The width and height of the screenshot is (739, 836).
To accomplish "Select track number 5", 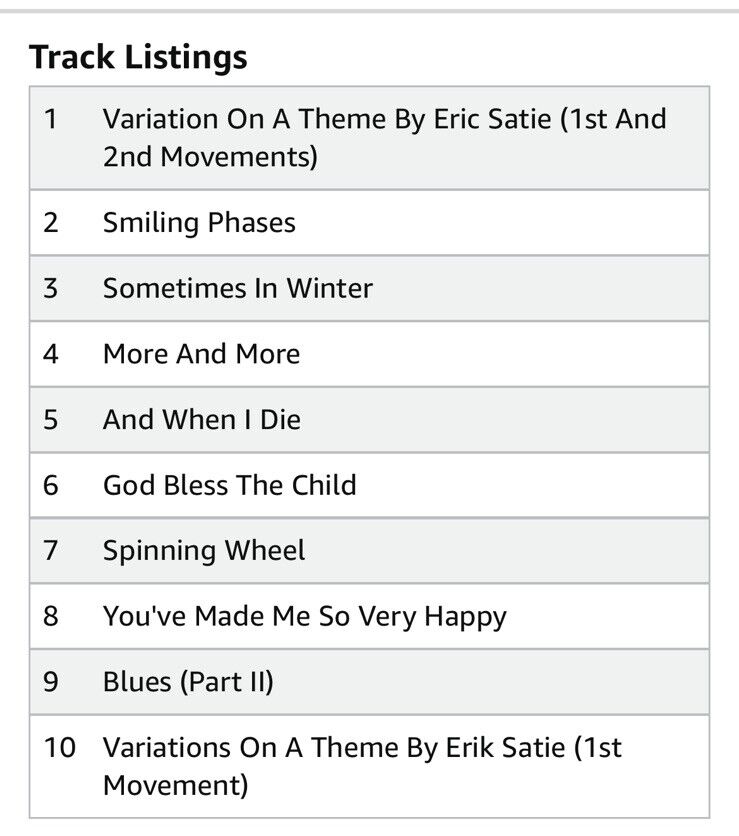I will [51, 419].
